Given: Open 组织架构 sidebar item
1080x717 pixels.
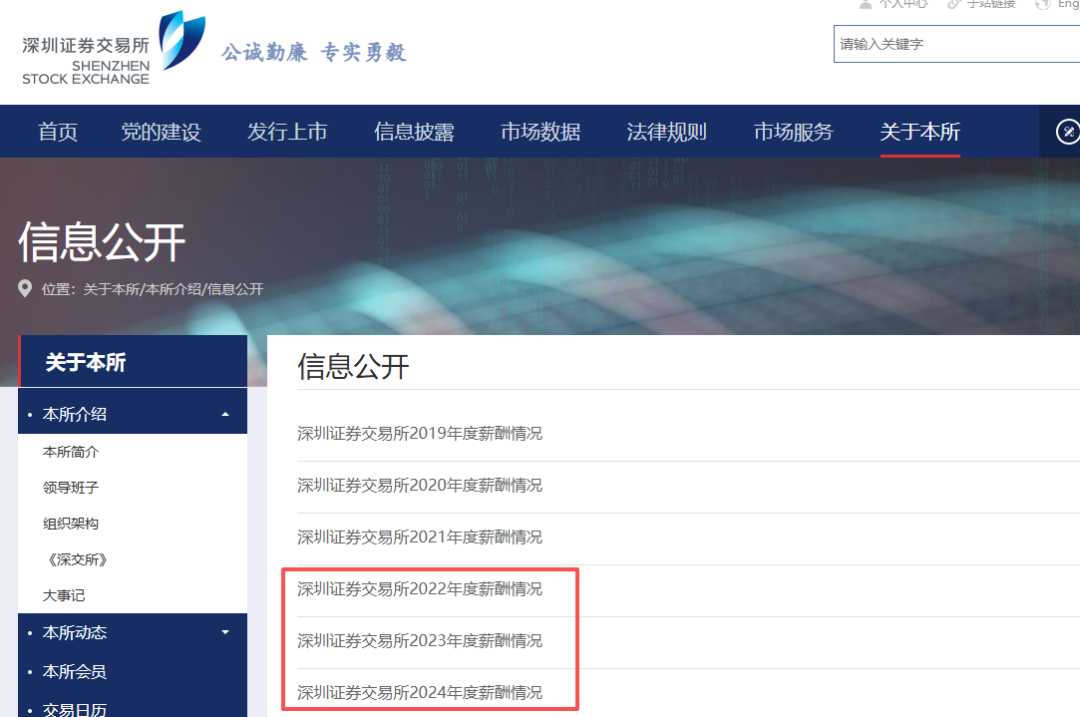Looking at the screenshot, I should 71,524.
